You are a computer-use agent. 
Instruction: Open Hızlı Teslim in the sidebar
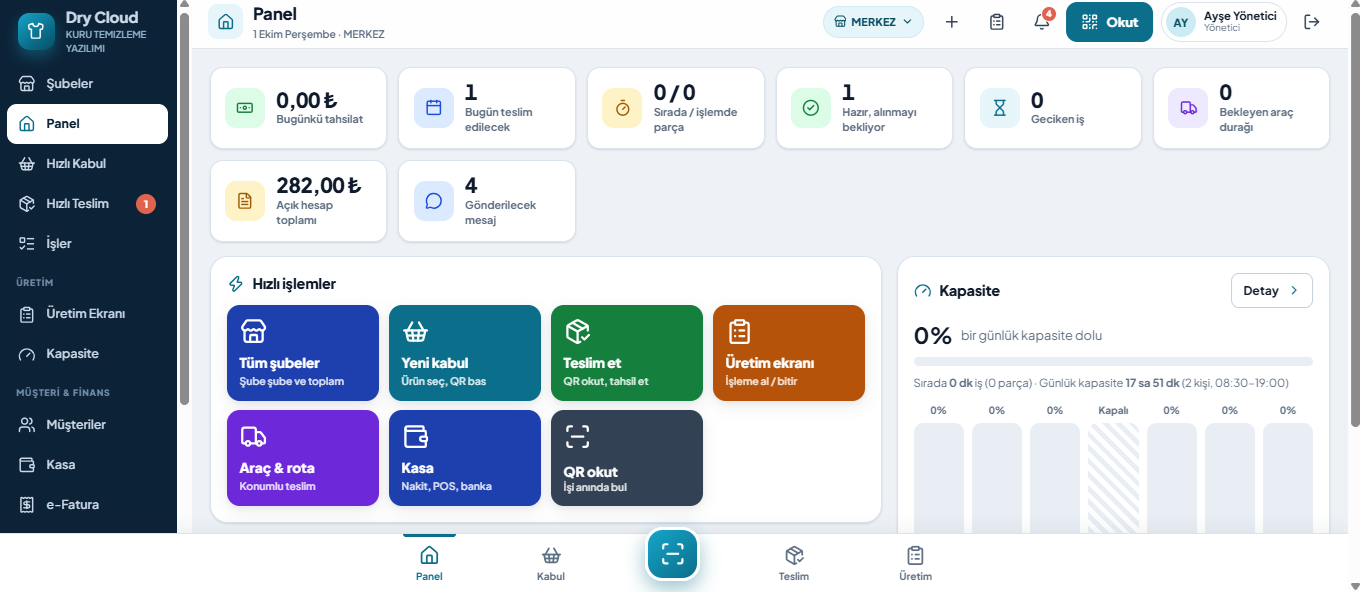(x=87, y=204)
